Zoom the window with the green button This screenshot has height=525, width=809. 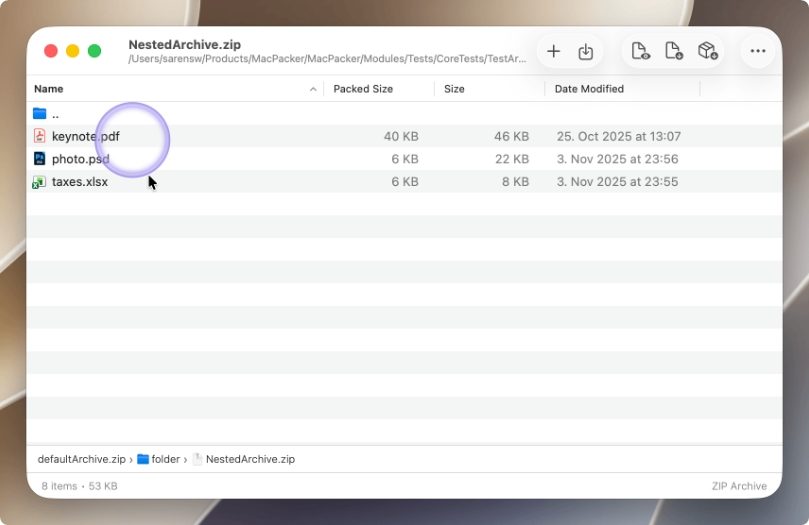94,51
